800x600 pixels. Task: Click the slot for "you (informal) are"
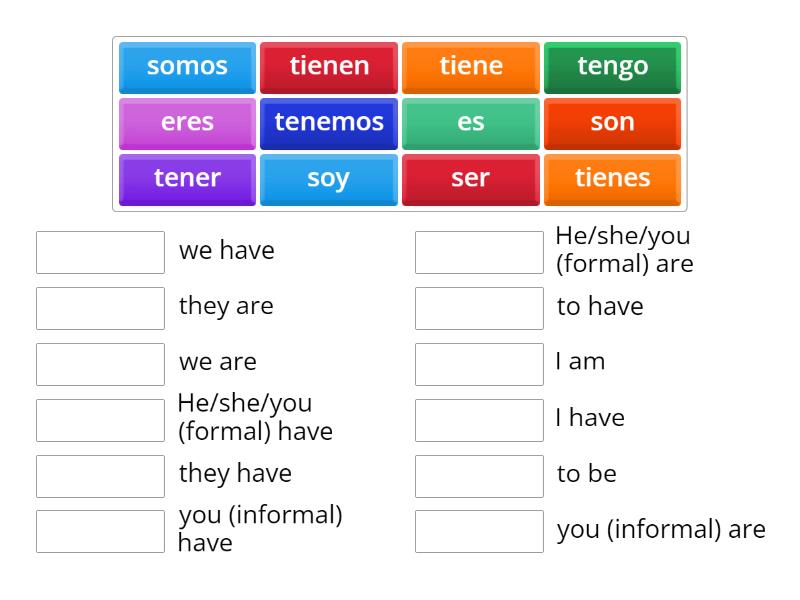(x=479, y=530)
